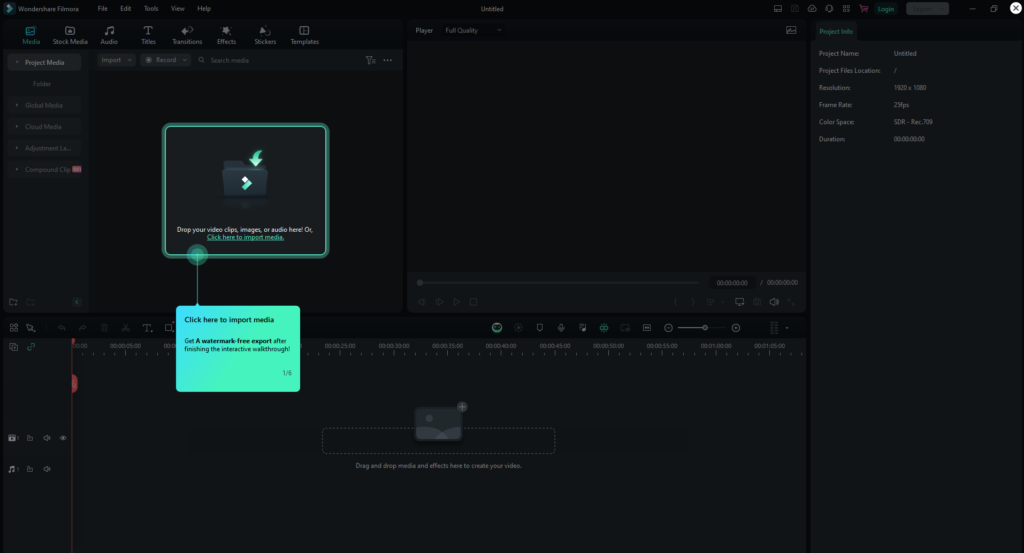The image size is (1024, 553).
Task: Open the player scopes snapshot icon
Action: point(791,30)
